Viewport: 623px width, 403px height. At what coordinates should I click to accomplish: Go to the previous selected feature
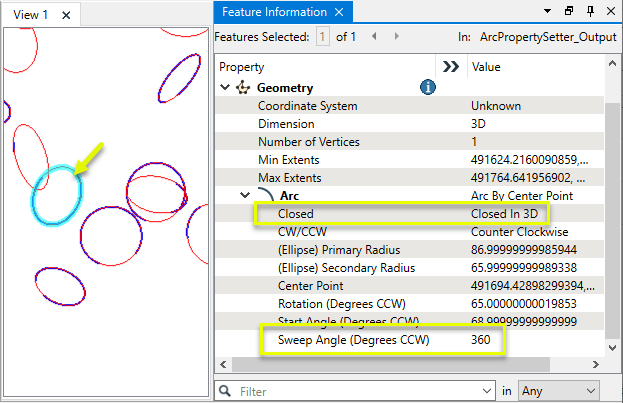tap(373, 36)
